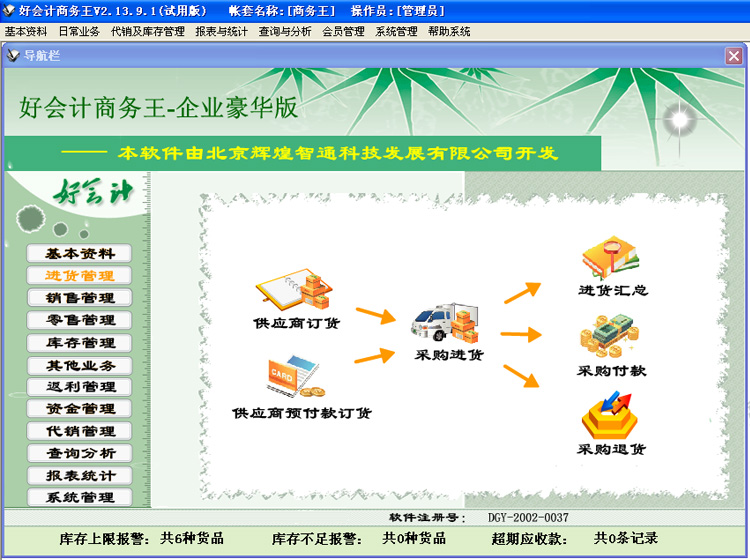750x560 pixels.
Task: Click the 进货汇总 label text
Action: (x=613, y=290)
